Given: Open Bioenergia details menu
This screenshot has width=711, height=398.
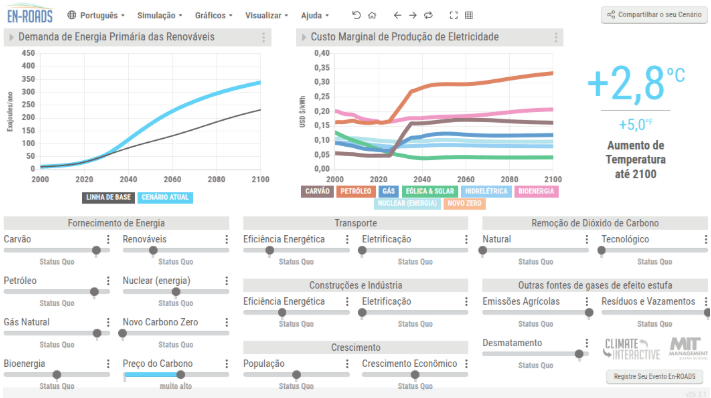Looking at the screenshot, I should point(108,364).
